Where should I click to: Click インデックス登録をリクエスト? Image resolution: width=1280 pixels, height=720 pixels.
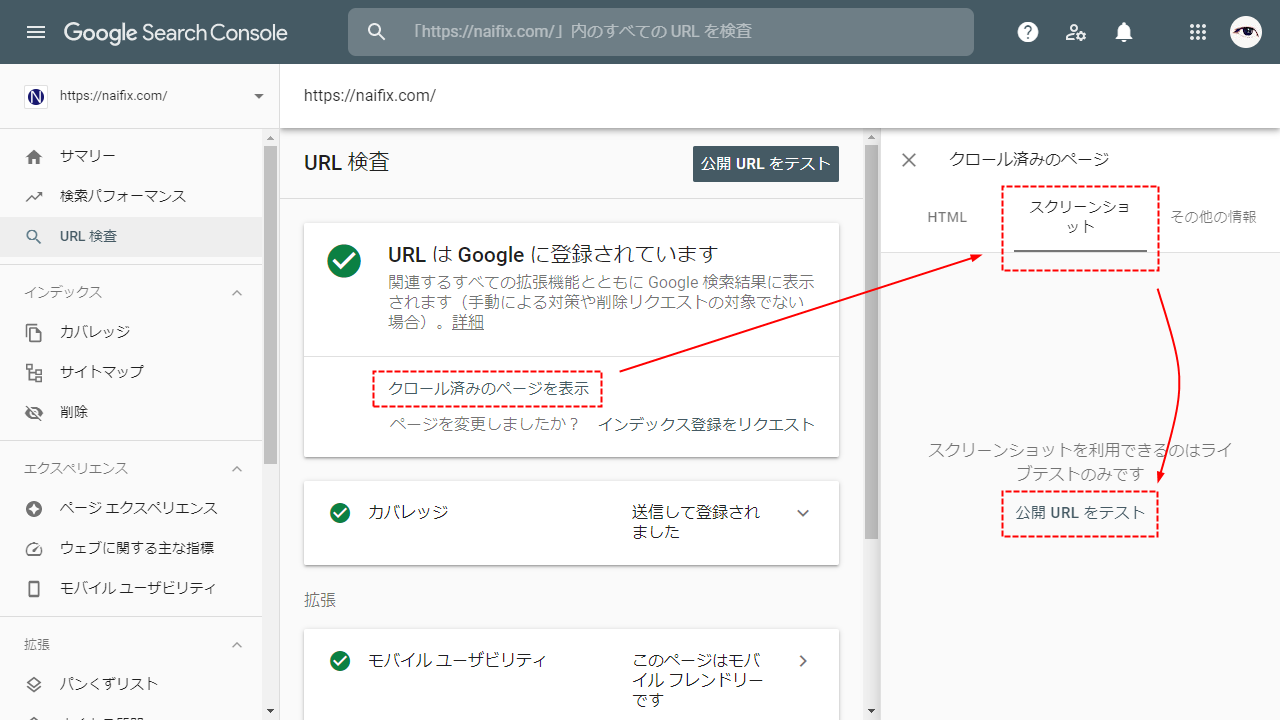coord(706,424)
